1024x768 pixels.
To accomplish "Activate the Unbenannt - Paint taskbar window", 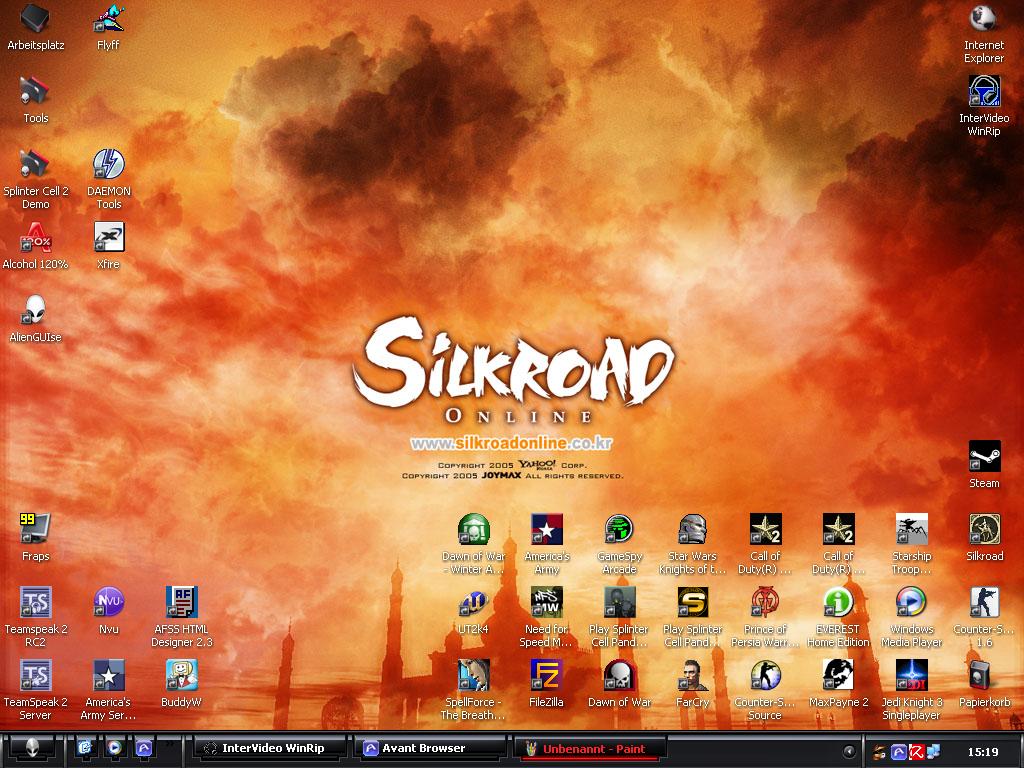I will (587, 748).
